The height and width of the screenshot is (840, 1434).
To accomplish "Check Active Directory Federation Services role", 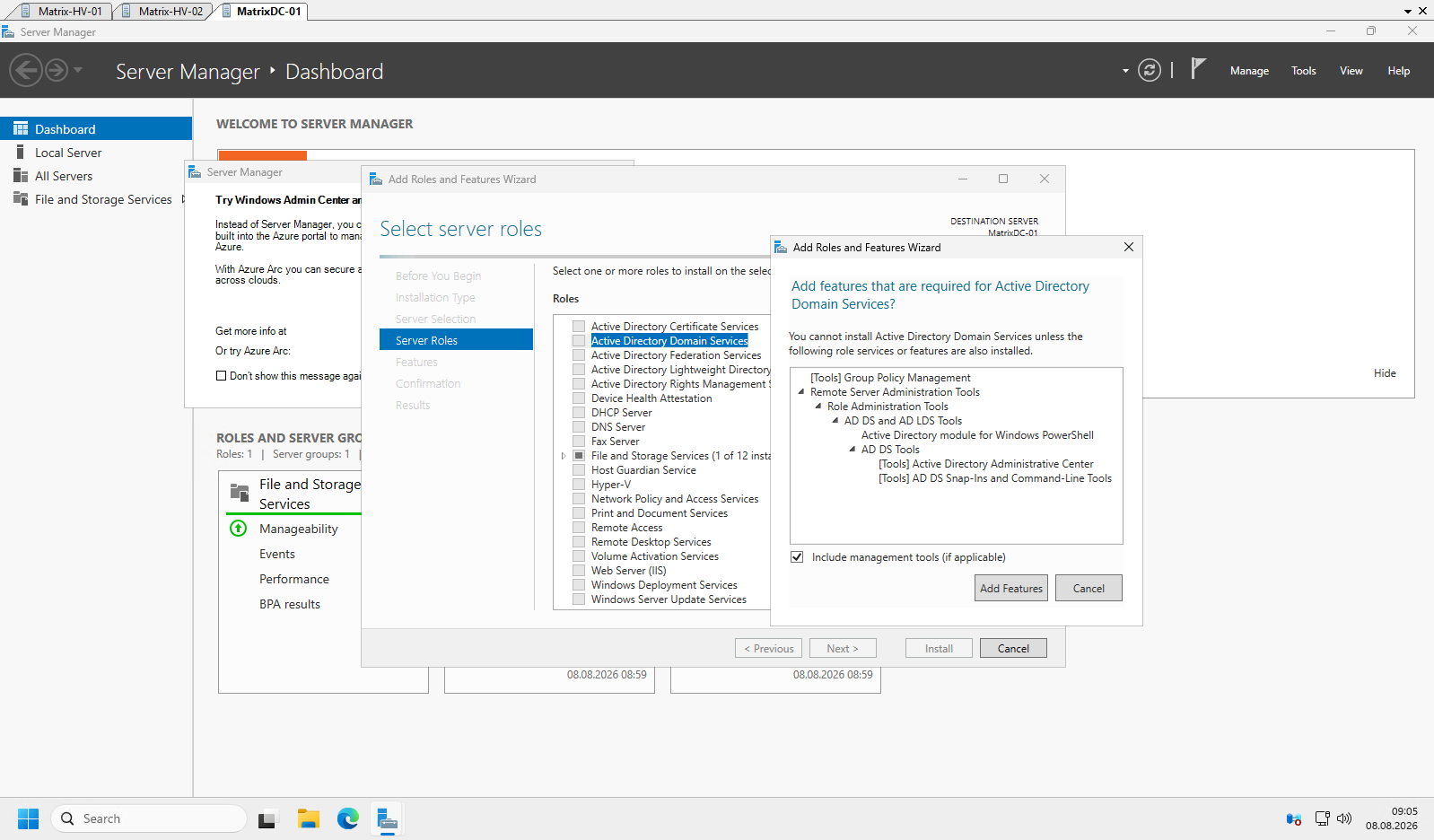I will (579, 355).
